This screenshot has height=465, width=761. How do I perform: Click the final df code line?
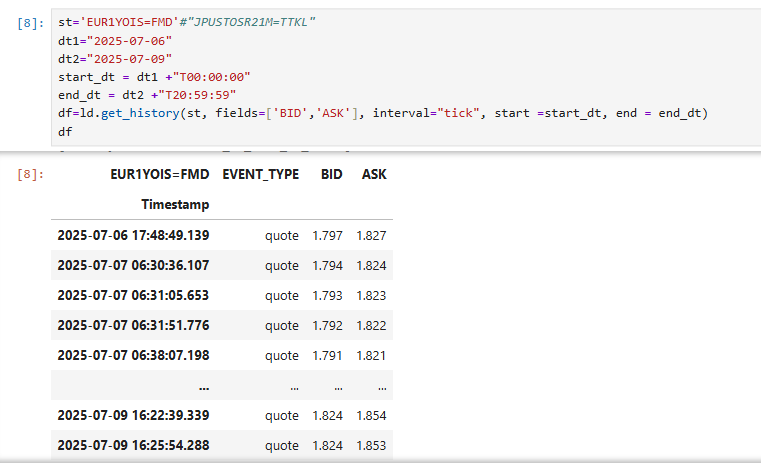[65, 132]
